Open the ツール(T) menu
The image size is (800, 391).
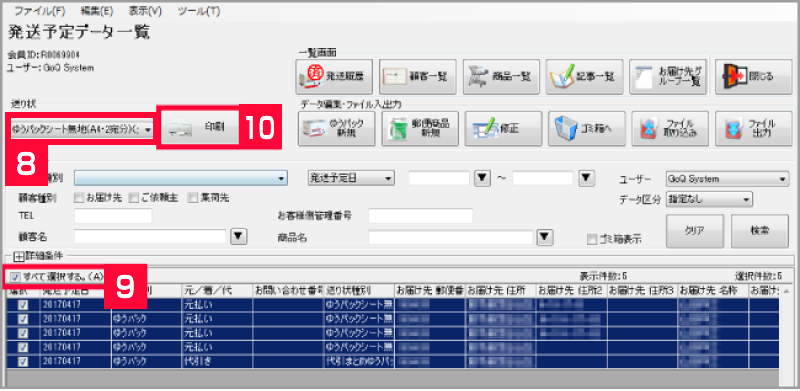coord(198,11)
